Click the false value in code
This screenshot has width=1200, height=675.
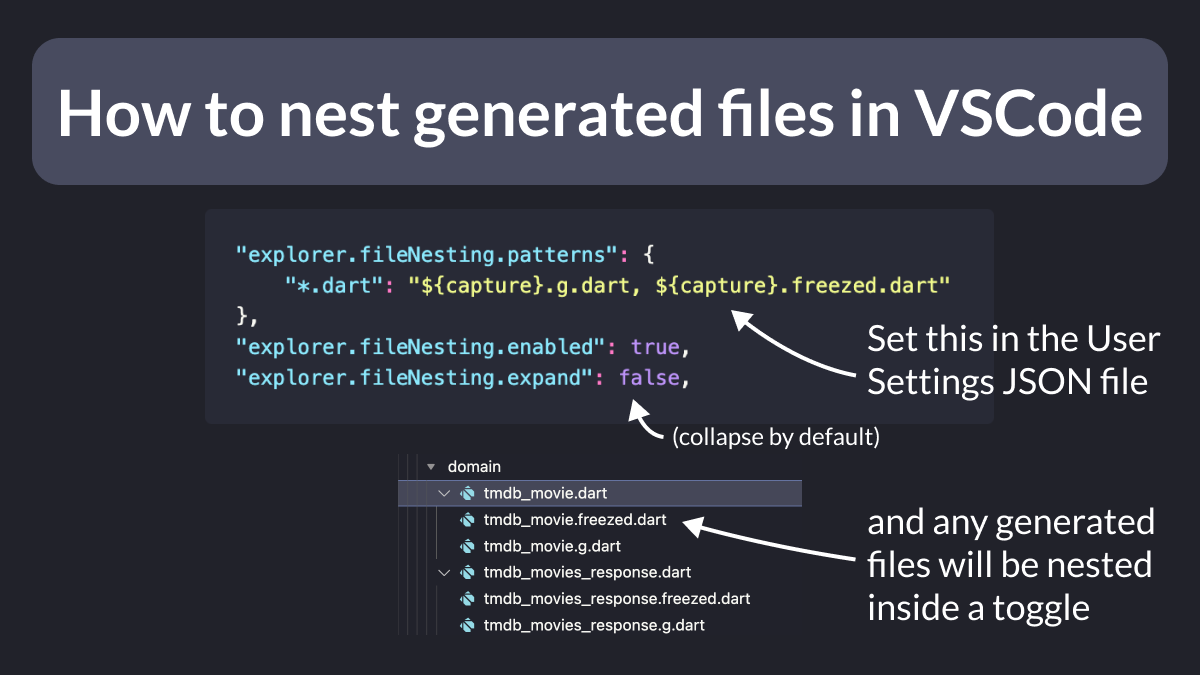click(650, 379)
